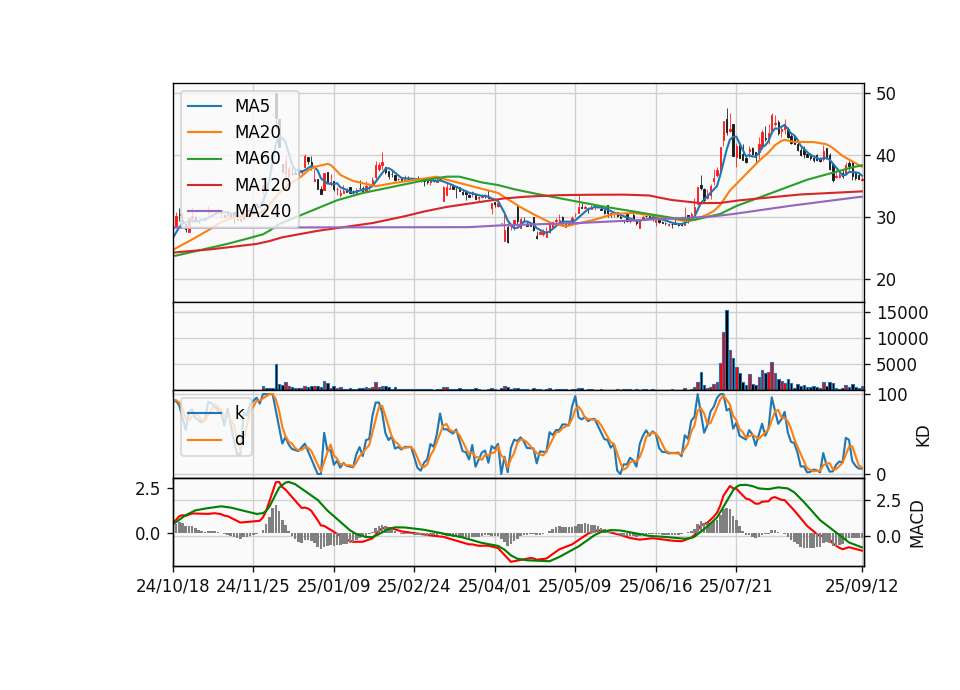Screen dimensions: 960x690
Task: Click the MA5 legend label
Action: tap(252, 106)
